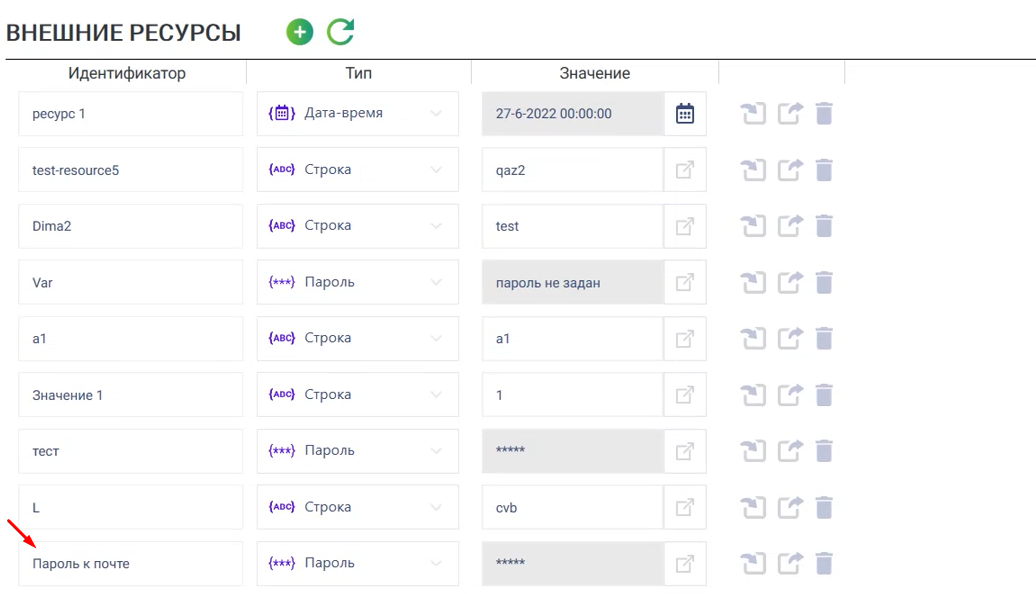Click the пароль не задан value field
1036x594 pixels.
573,282
